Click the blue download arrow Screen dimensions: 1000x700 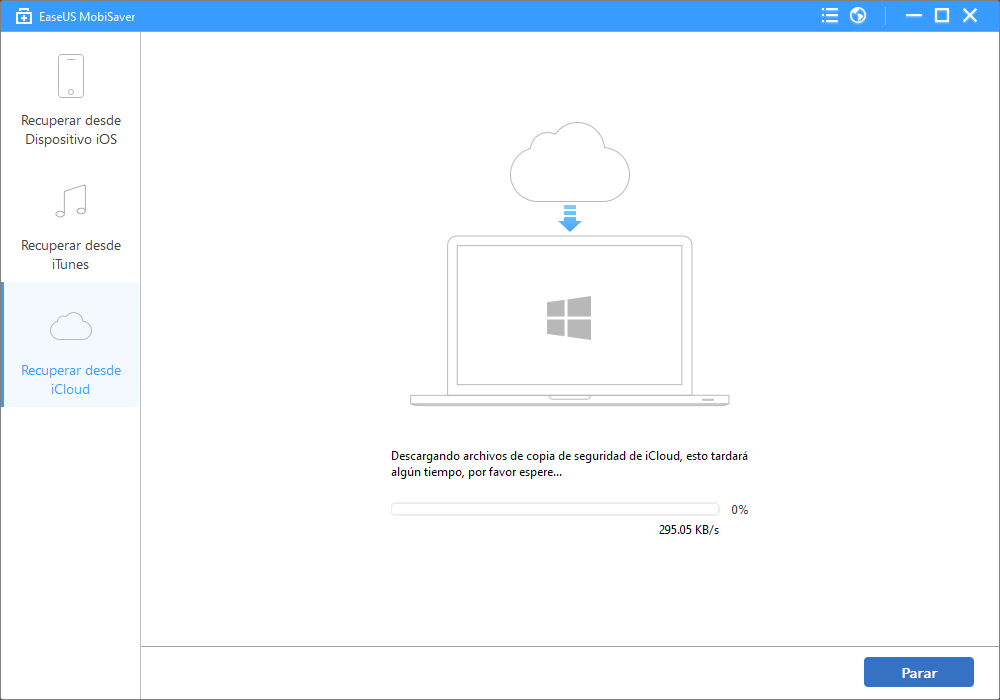[x=569, y=218]
